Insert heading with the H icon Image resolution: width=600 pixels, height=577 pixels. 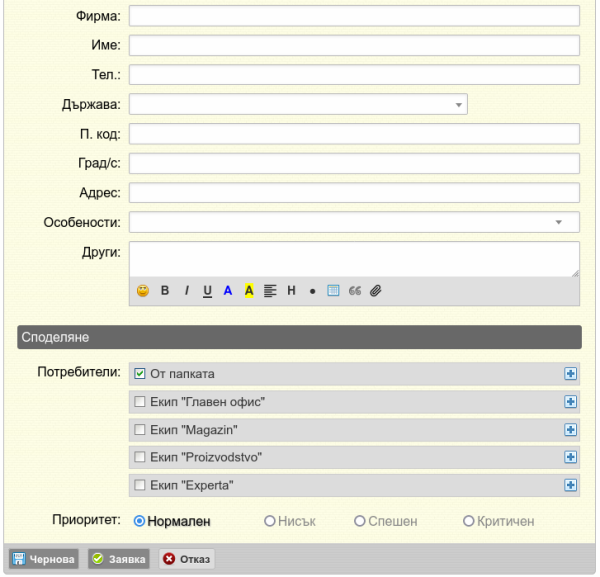click(x=292, y=291)
